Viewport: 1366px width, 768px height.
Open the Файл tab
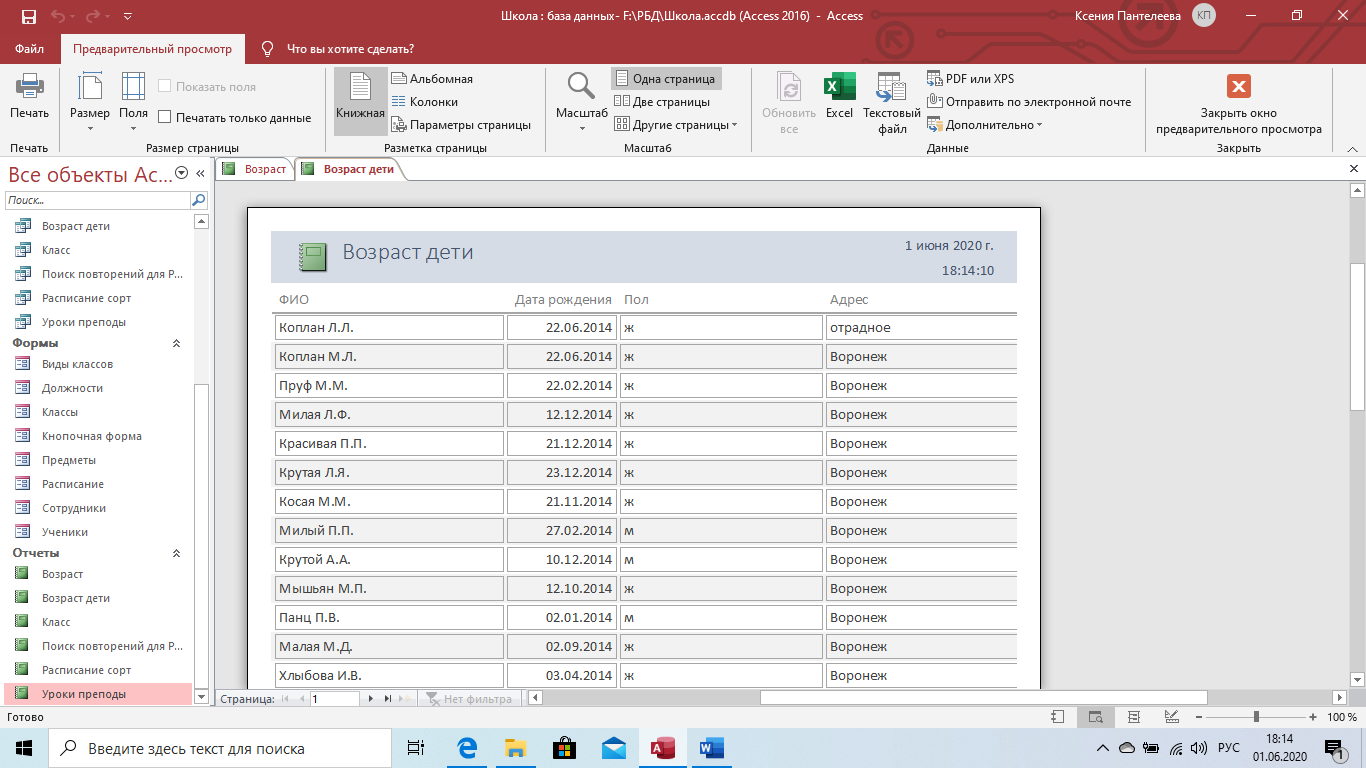coord(29,48)
